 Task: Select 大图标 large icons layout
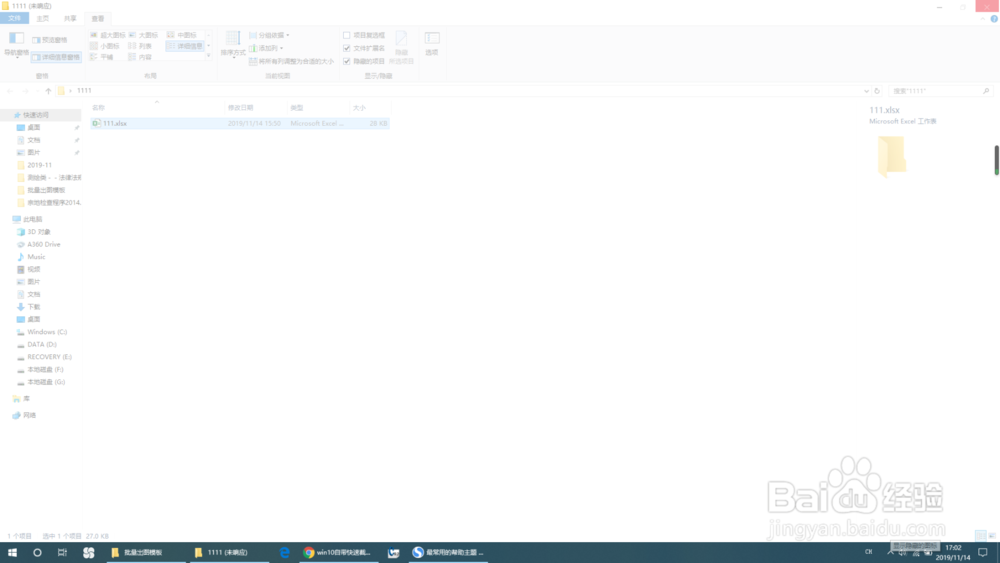(143, 35)
